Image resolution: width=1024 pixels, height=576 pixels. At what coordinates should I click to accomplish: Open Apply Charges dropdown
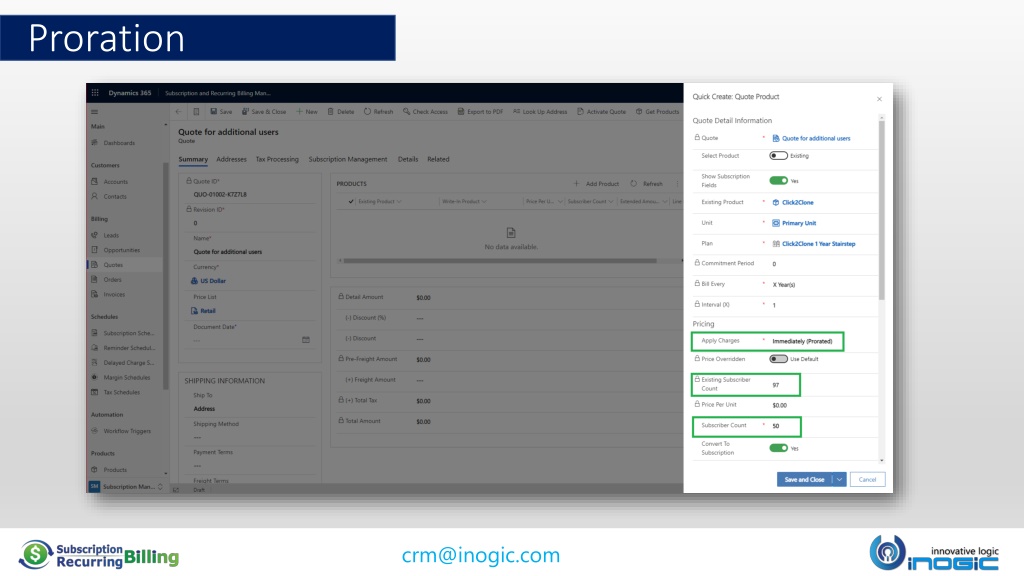click(805, 341)
